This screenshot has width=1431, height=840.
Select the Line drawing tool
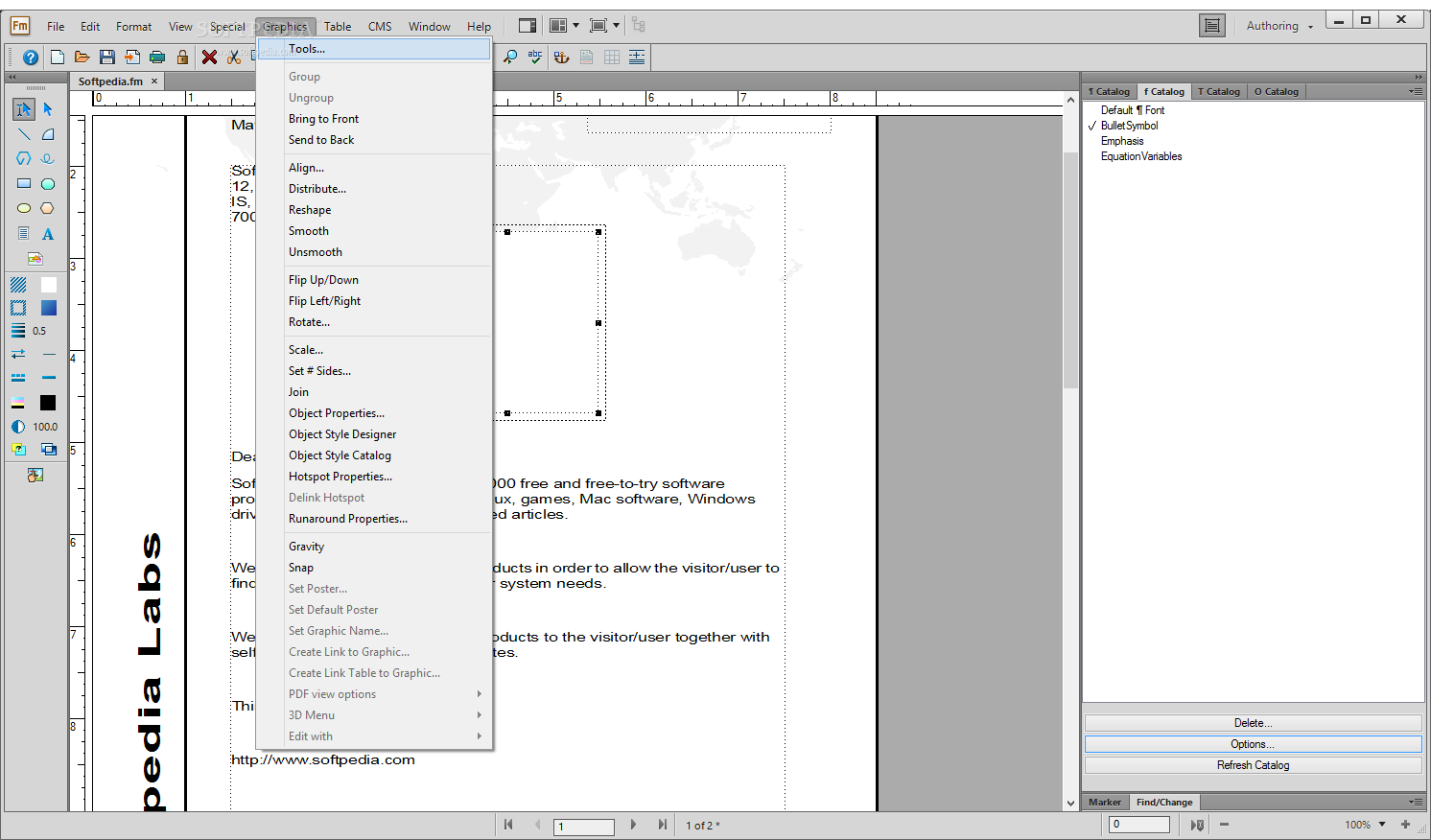[x=24, y=134]
